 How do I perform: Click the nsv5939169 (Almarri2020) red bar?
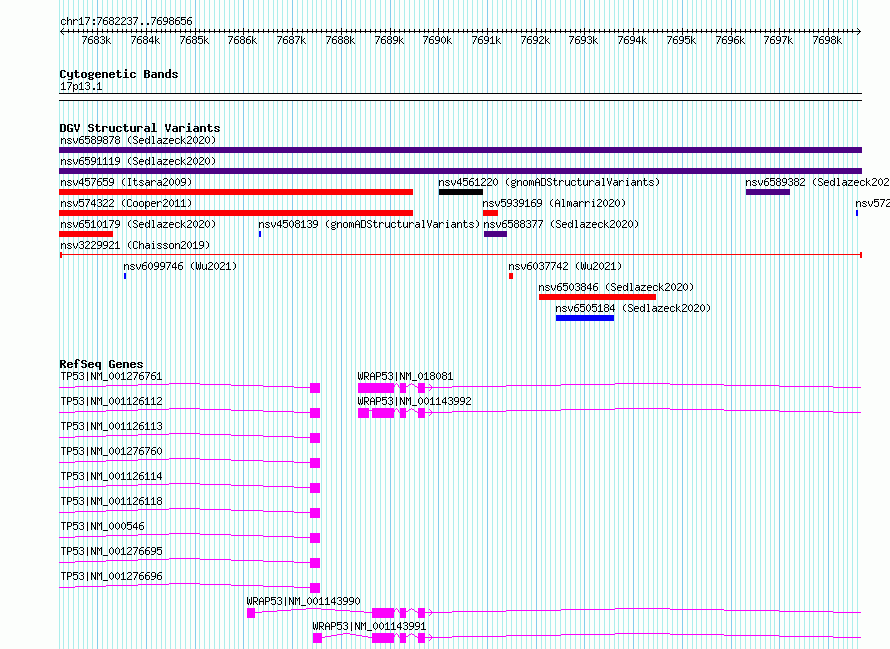(490, 213)
